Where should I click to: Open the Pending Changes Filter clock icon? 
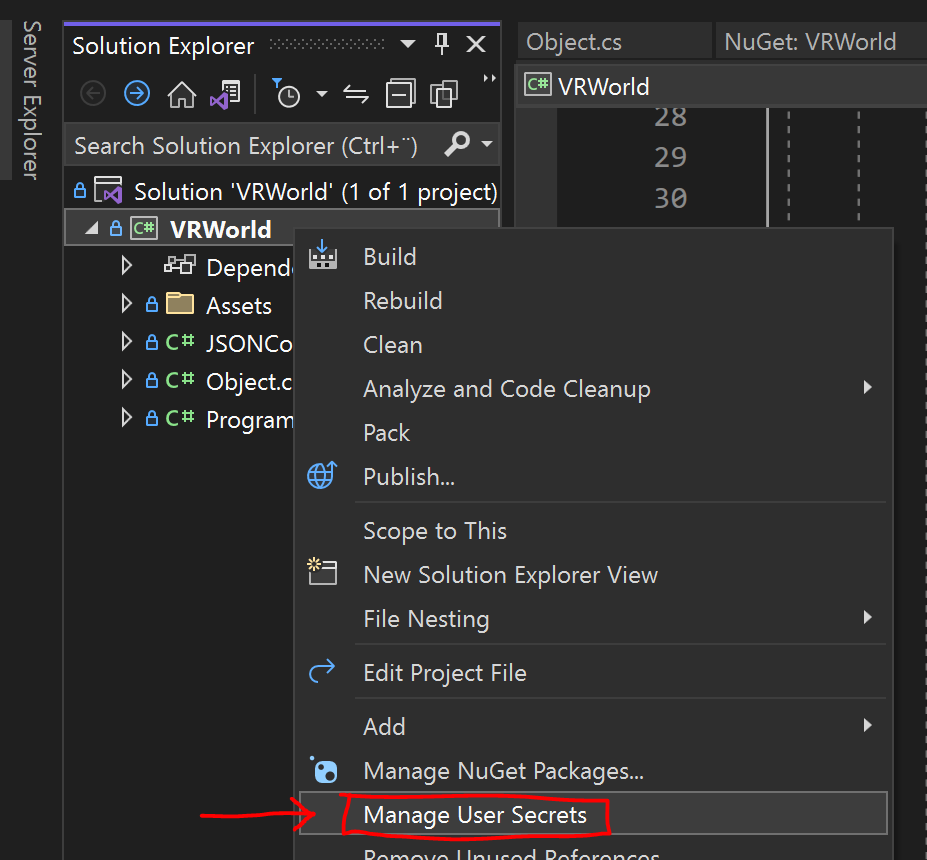tap(286, 93)
